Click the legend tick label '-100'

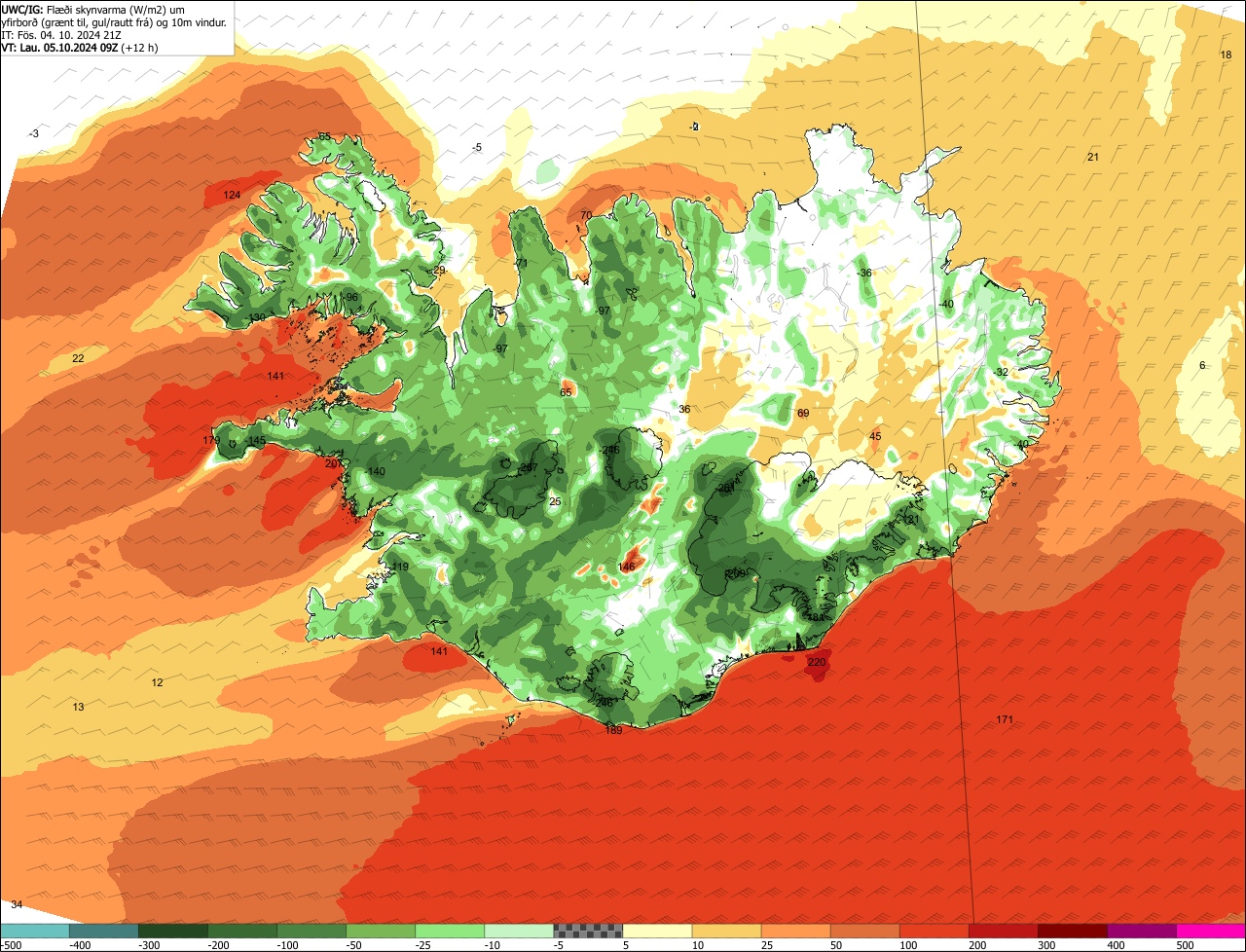pyautogui.click(x=287, y=944)
